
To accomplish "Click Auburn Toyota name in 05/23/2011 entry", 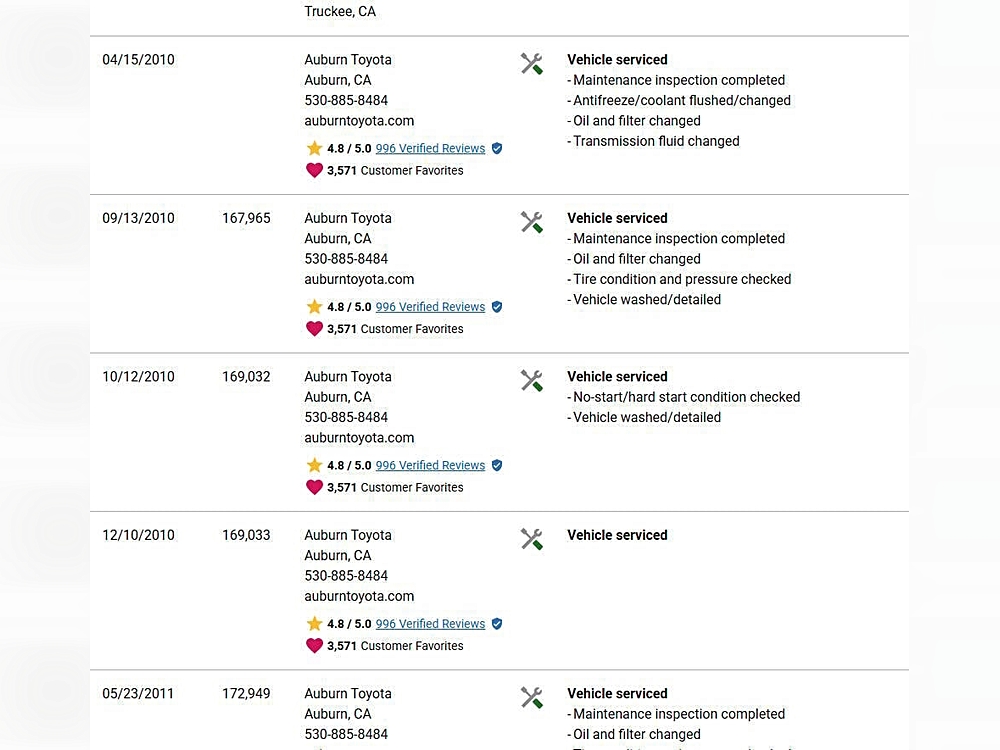I will 348,694.
